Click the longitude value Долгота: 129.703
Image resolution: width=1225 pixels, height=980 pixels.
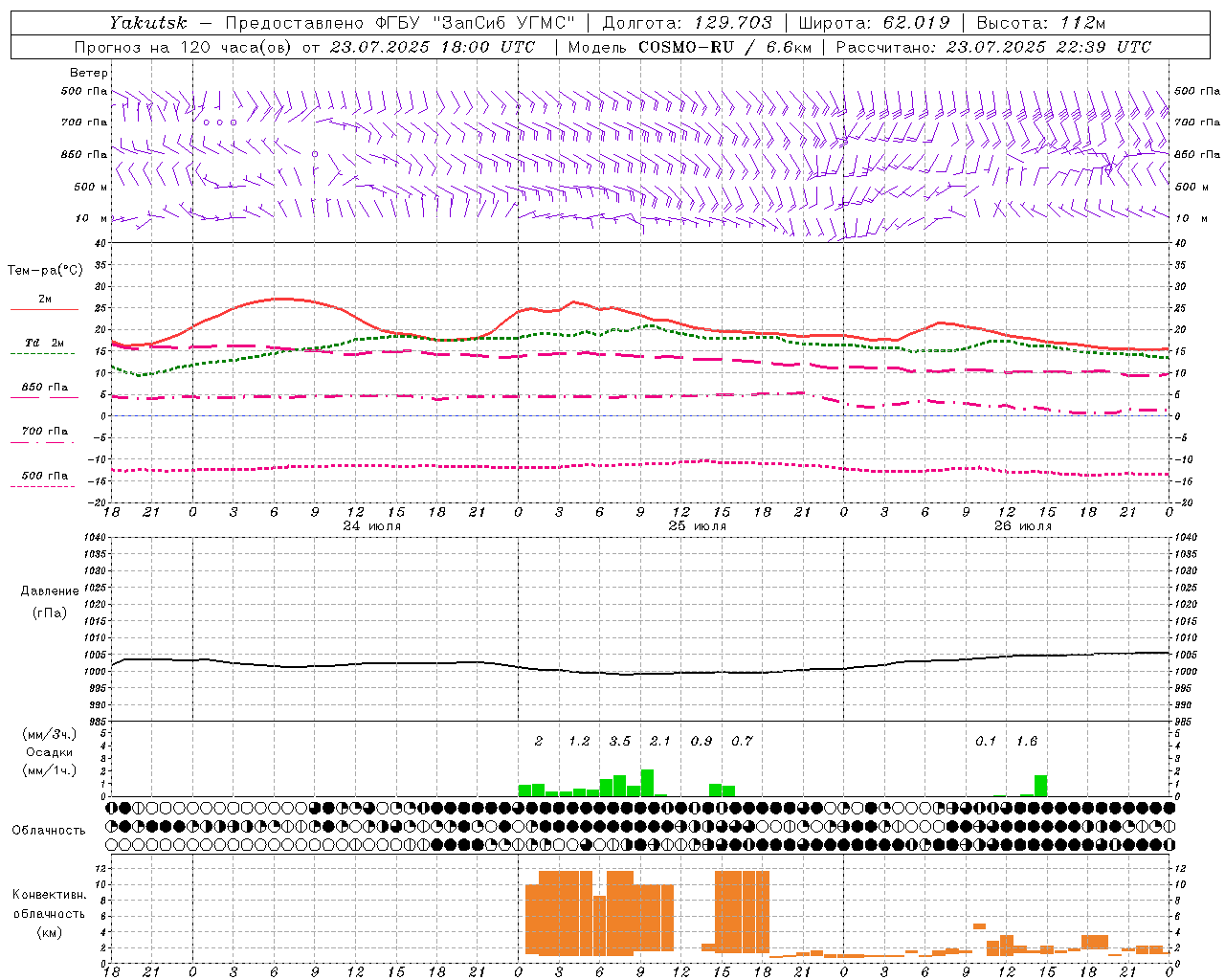(x=687, y=23)
